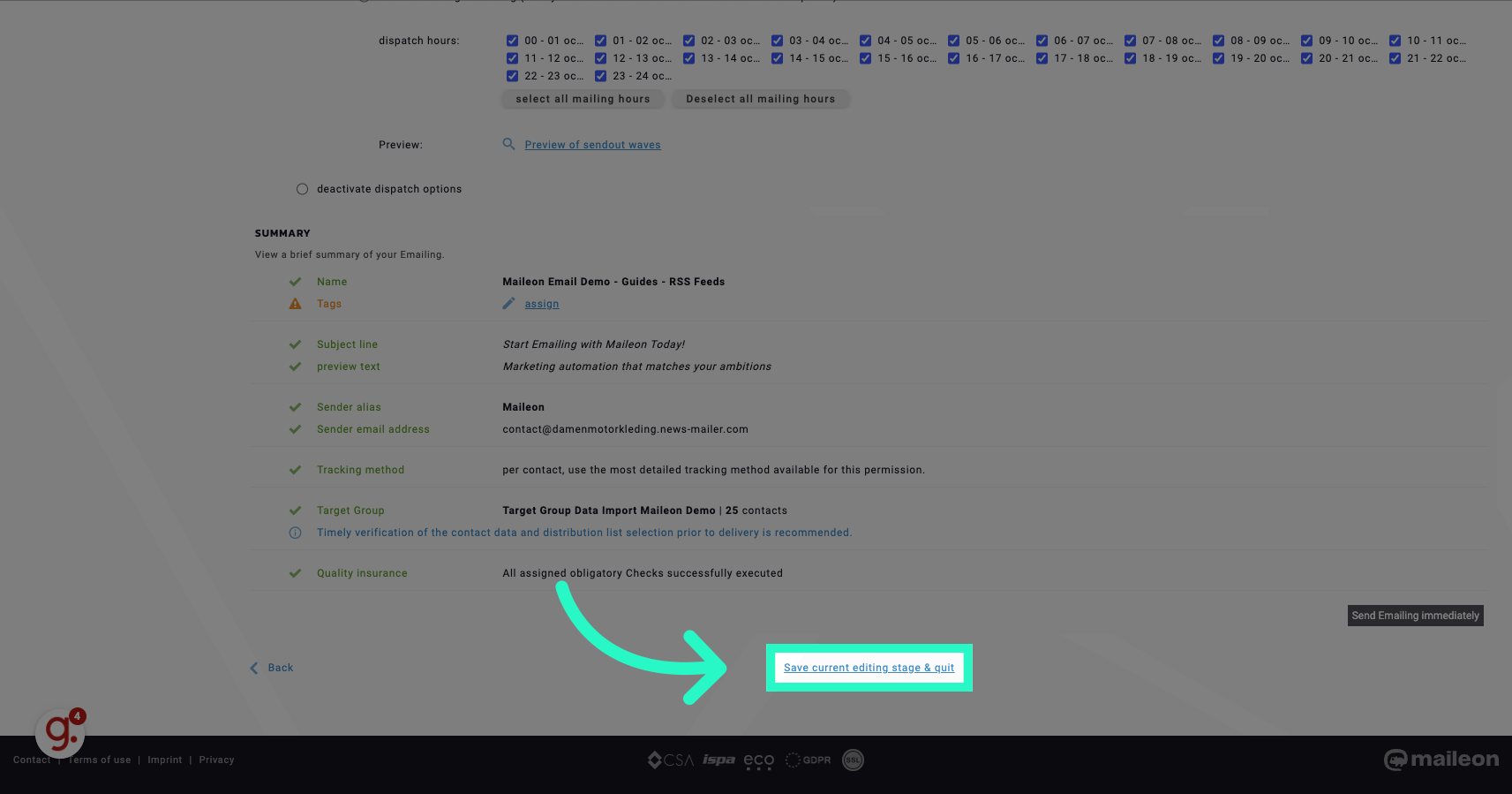
Task: Toggle the 08 - 09 dispatch hour checkbox
Action: pyautogui.click(x=1218, y=41)
